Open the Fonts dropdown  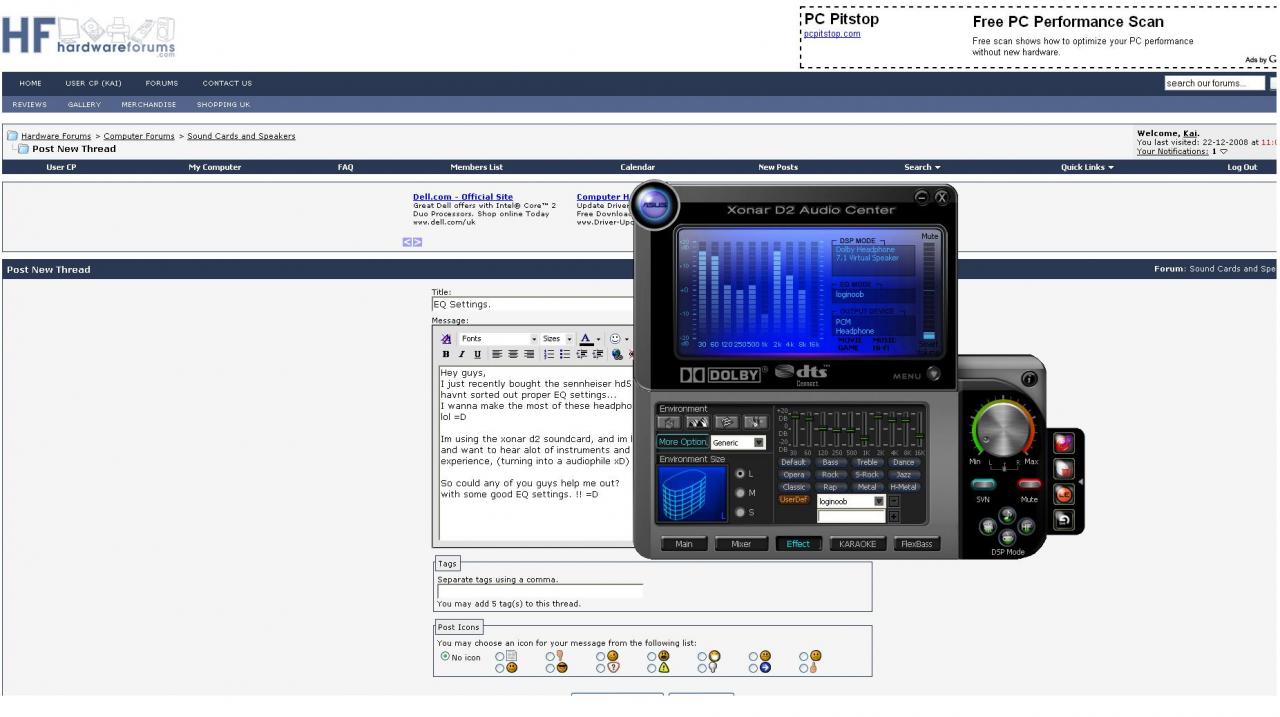click(x=498, y=339)
